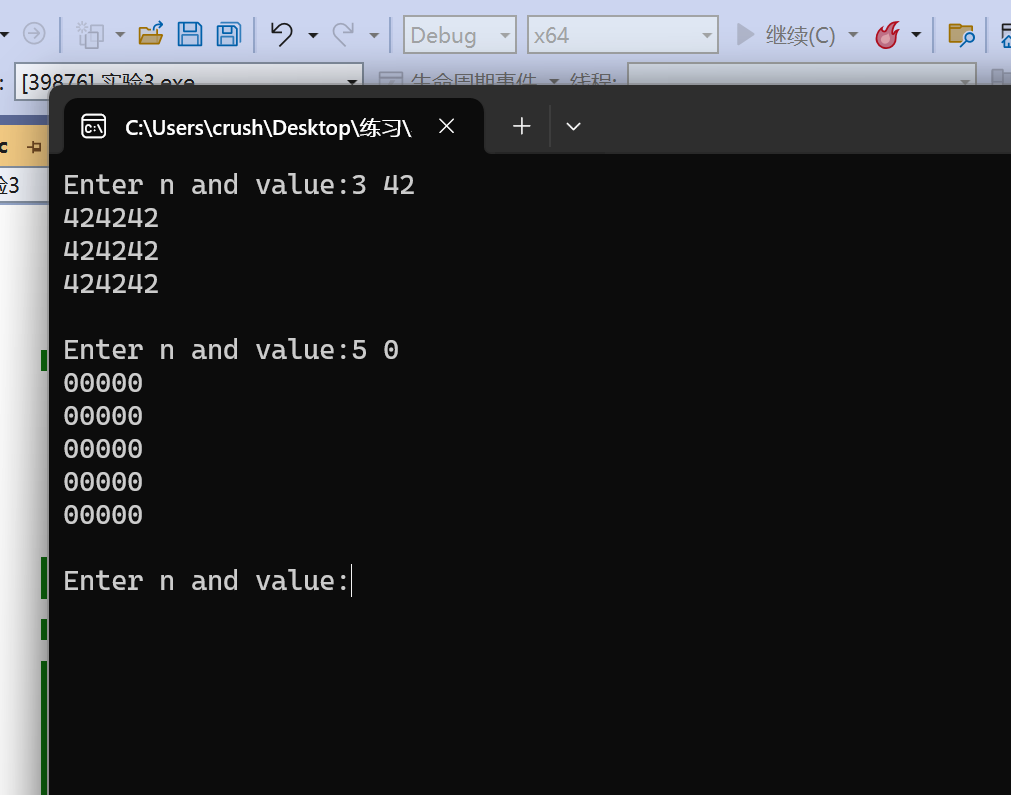The image size is (1011, 795).
Task: Click the save file icon
Action: pos(190,34)
